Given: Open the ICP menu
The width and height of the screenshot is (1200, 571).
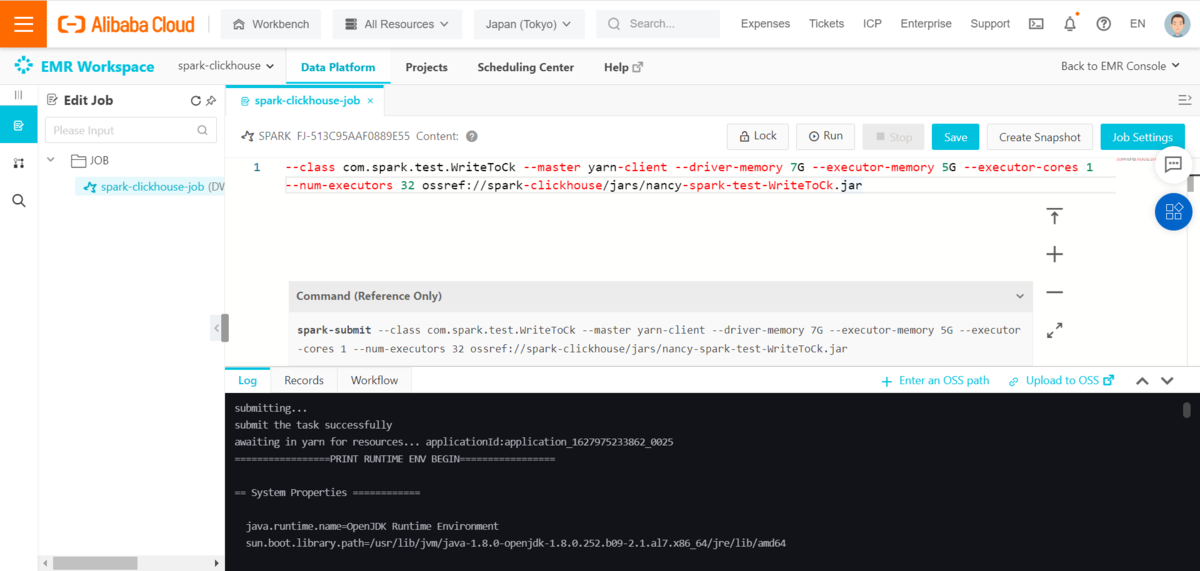Looking at the screenshot, I should (x=872, y=24).
